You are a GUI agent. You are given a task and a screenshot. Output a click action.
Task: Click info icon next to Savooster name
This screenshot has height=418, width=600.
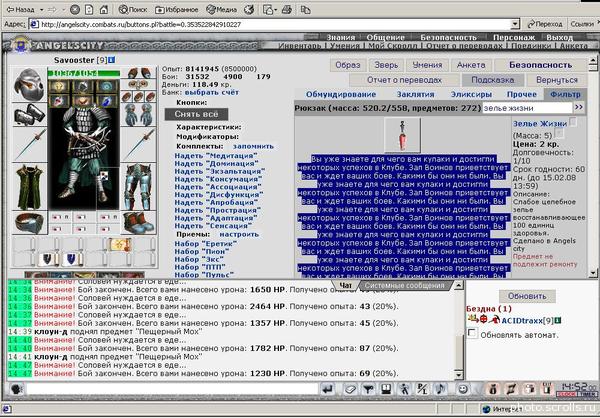click(111, 60)
